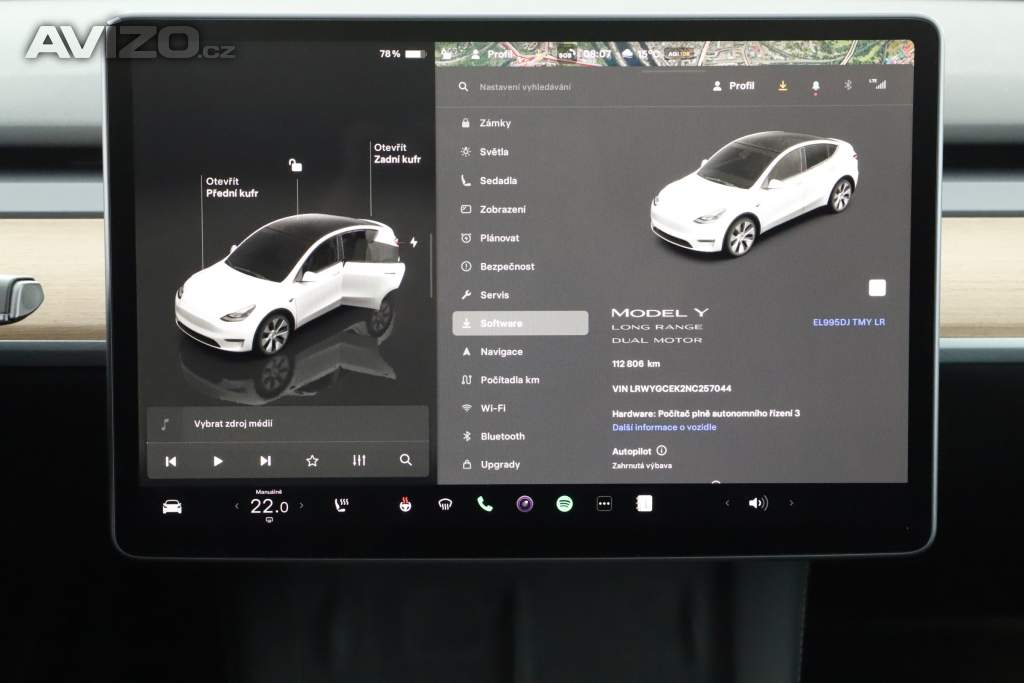Tap the Bluetooth icon in settings header

pyautogui.click(x=848, y=85)
